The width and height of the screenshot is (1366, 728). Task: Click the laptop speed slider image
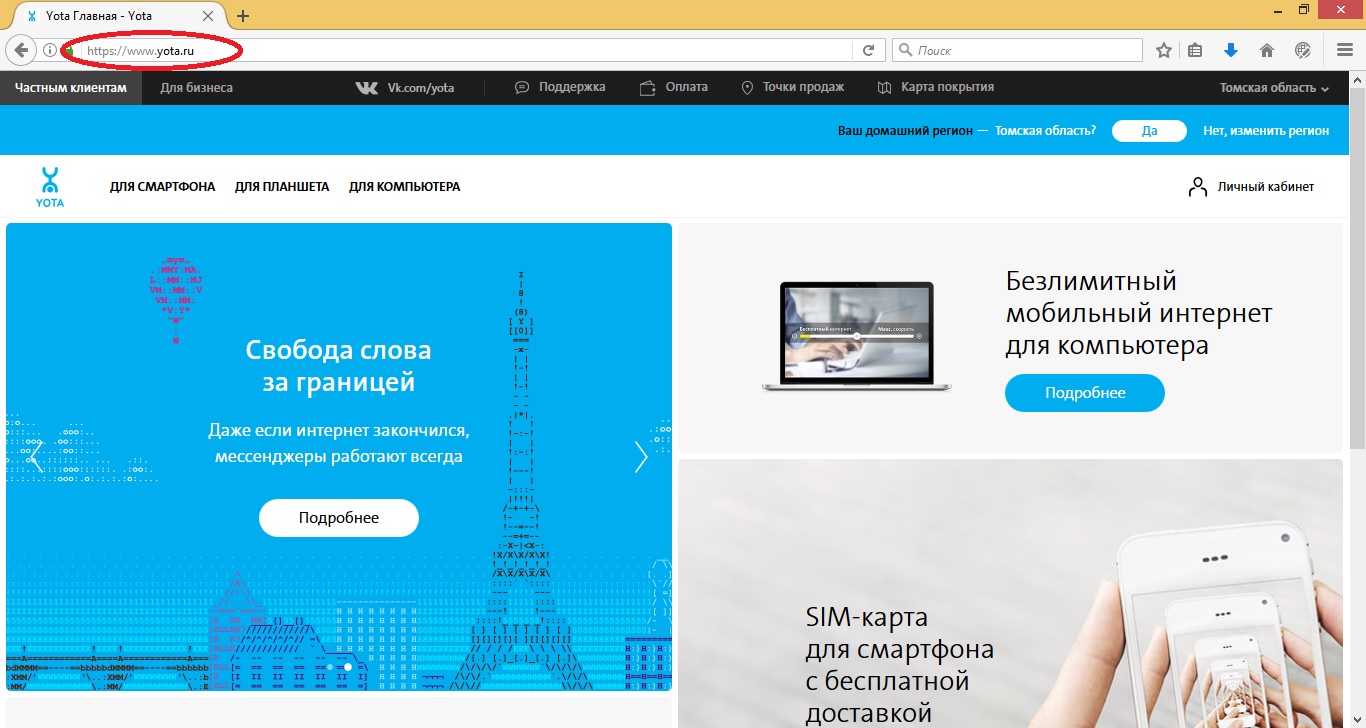[x=856, y=335]
